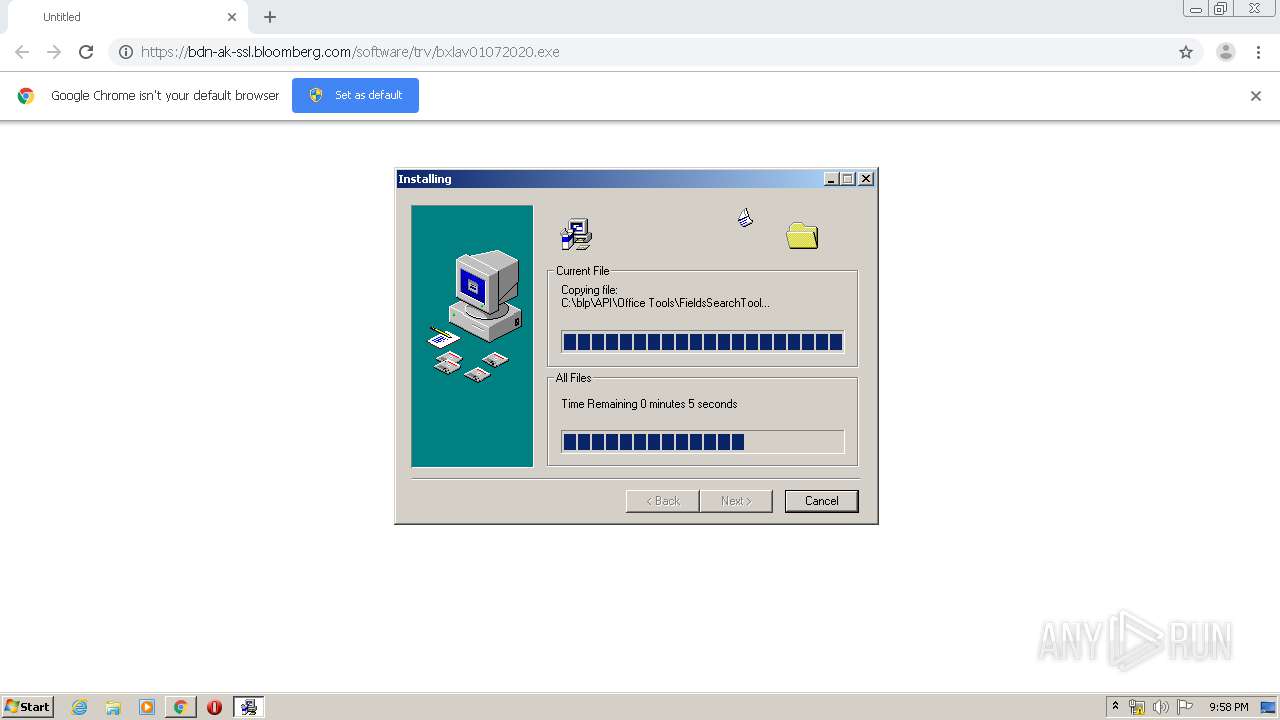Viewport: 1280px width, 720px height.
Task: Click the All Files progress bar
Action: click(702, 442)
